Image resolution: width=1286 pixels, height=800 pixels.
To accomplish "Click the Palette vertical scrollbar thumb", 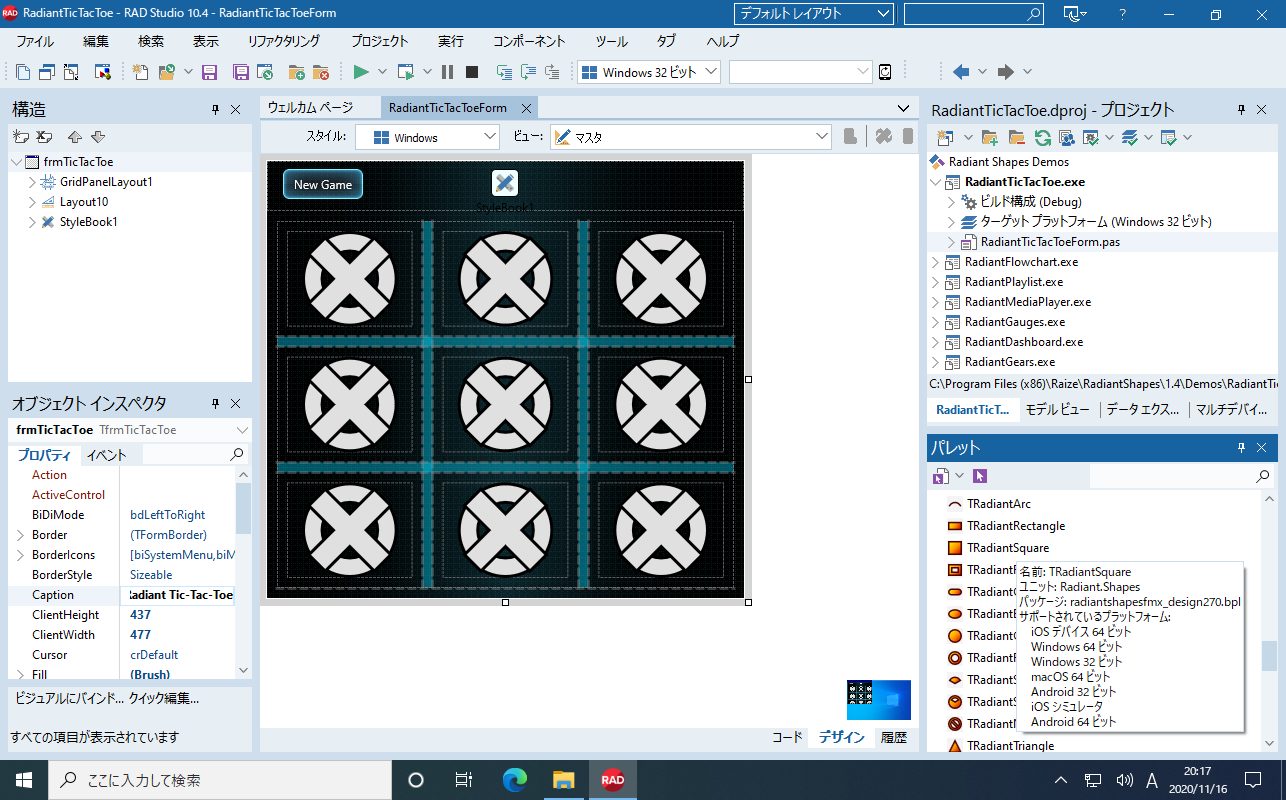I will pyautogui.click(x=1269, y=655).
